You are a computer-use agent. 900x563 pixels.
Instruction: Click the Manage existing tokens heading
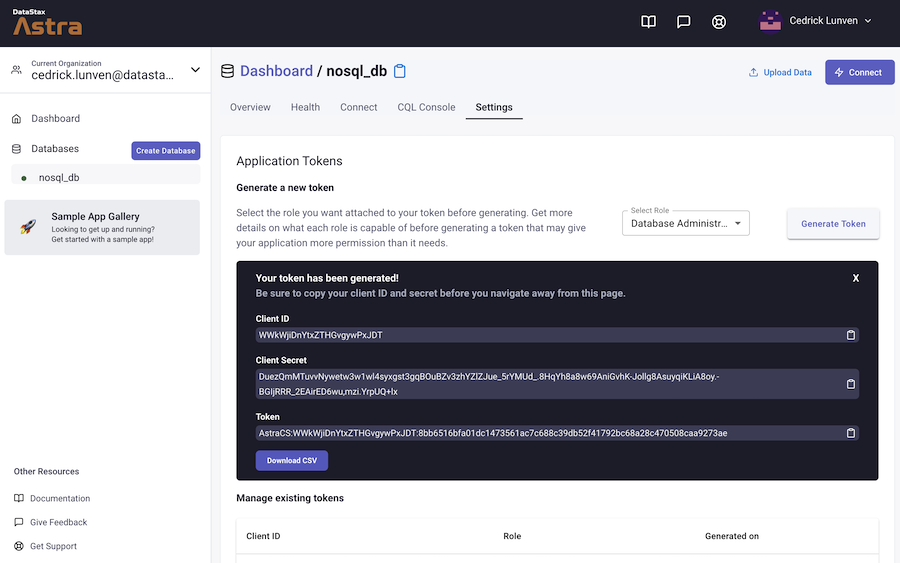pos(290,498)
